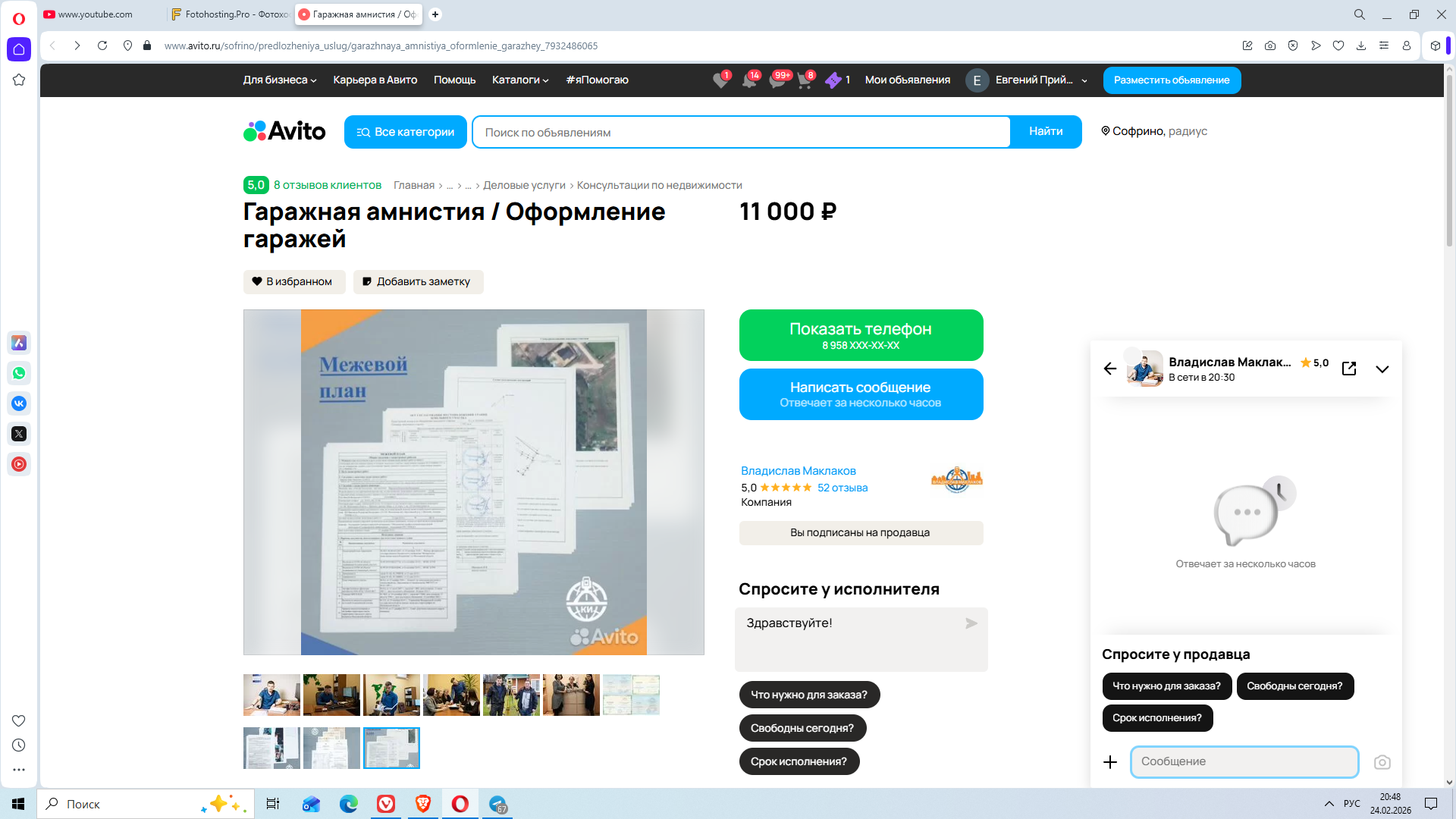Image resolution: width=1456 pixels, height=819 pixels.
Task: Collapse the chat panel with chevron
Action: [1382, 369]
